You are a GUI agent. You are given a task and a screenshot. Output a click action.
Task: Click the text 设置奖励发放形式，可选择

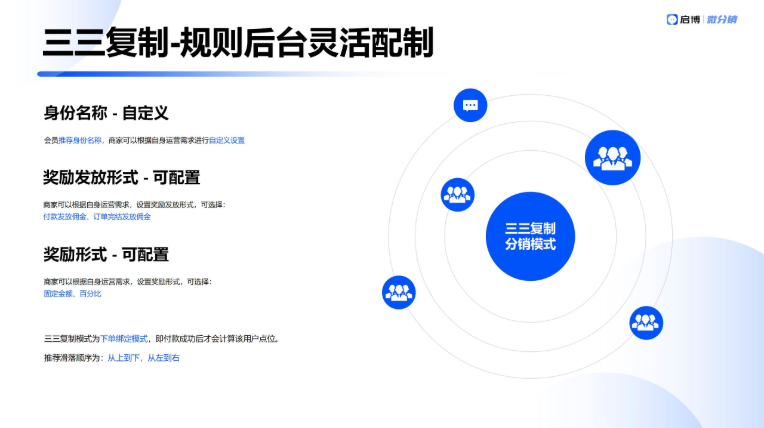click(x=180, y=205)
